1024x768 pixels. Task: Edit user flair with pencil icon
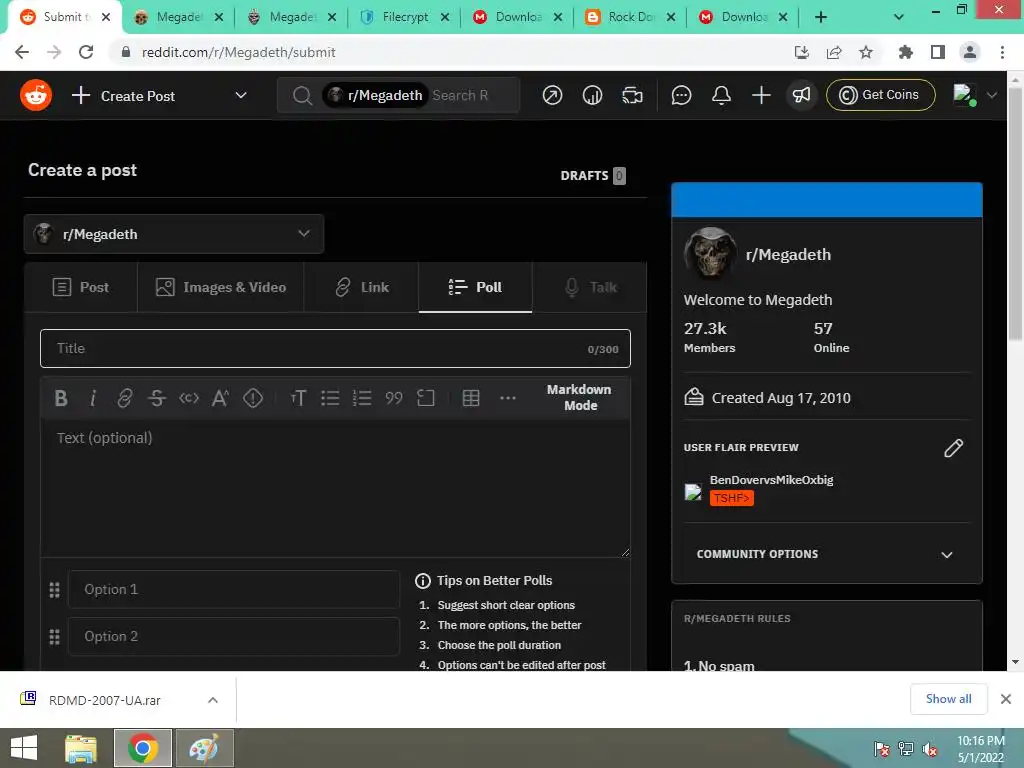(x=953, y=448)
